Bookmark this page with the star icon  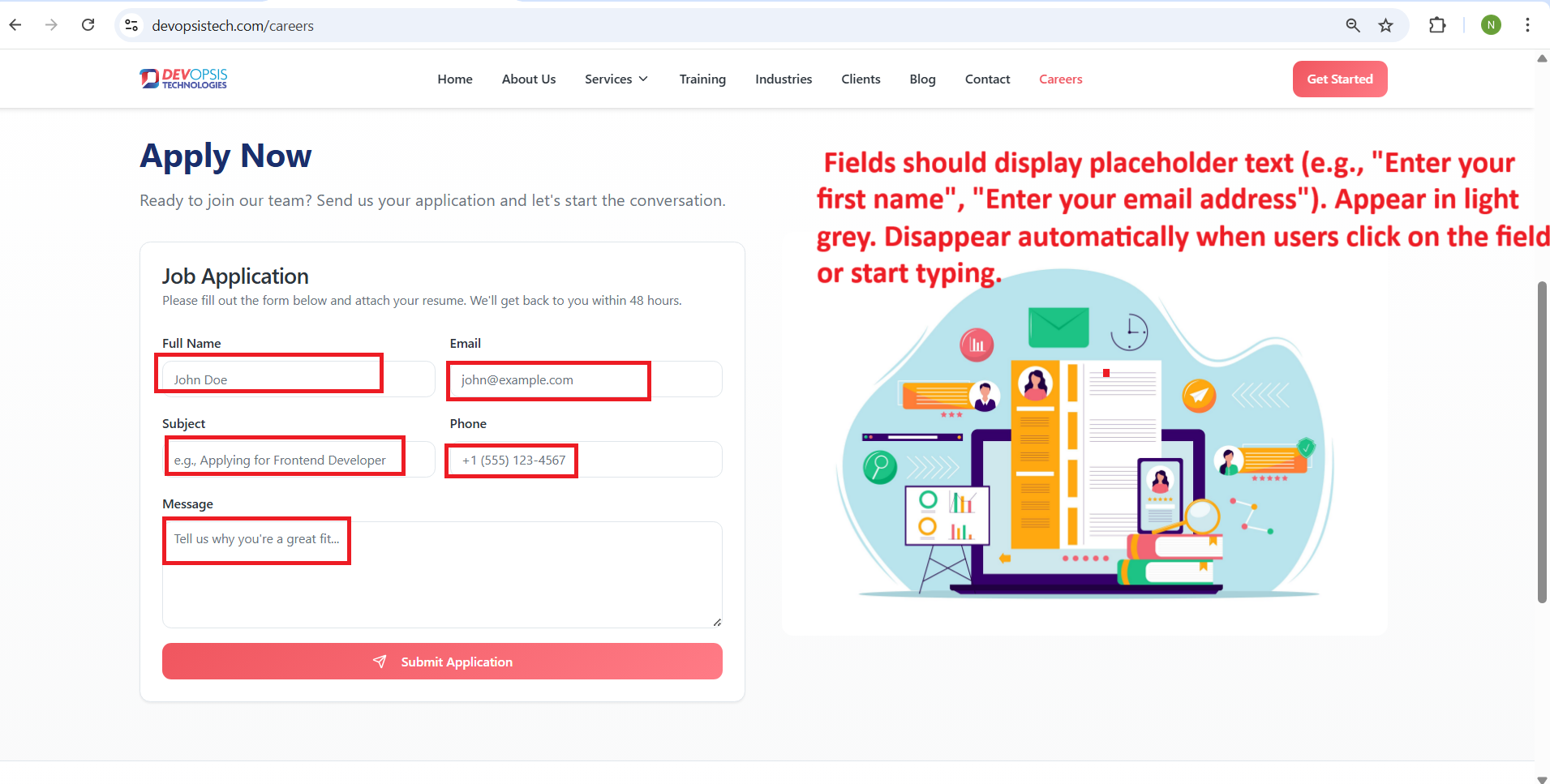(1385, 25)
